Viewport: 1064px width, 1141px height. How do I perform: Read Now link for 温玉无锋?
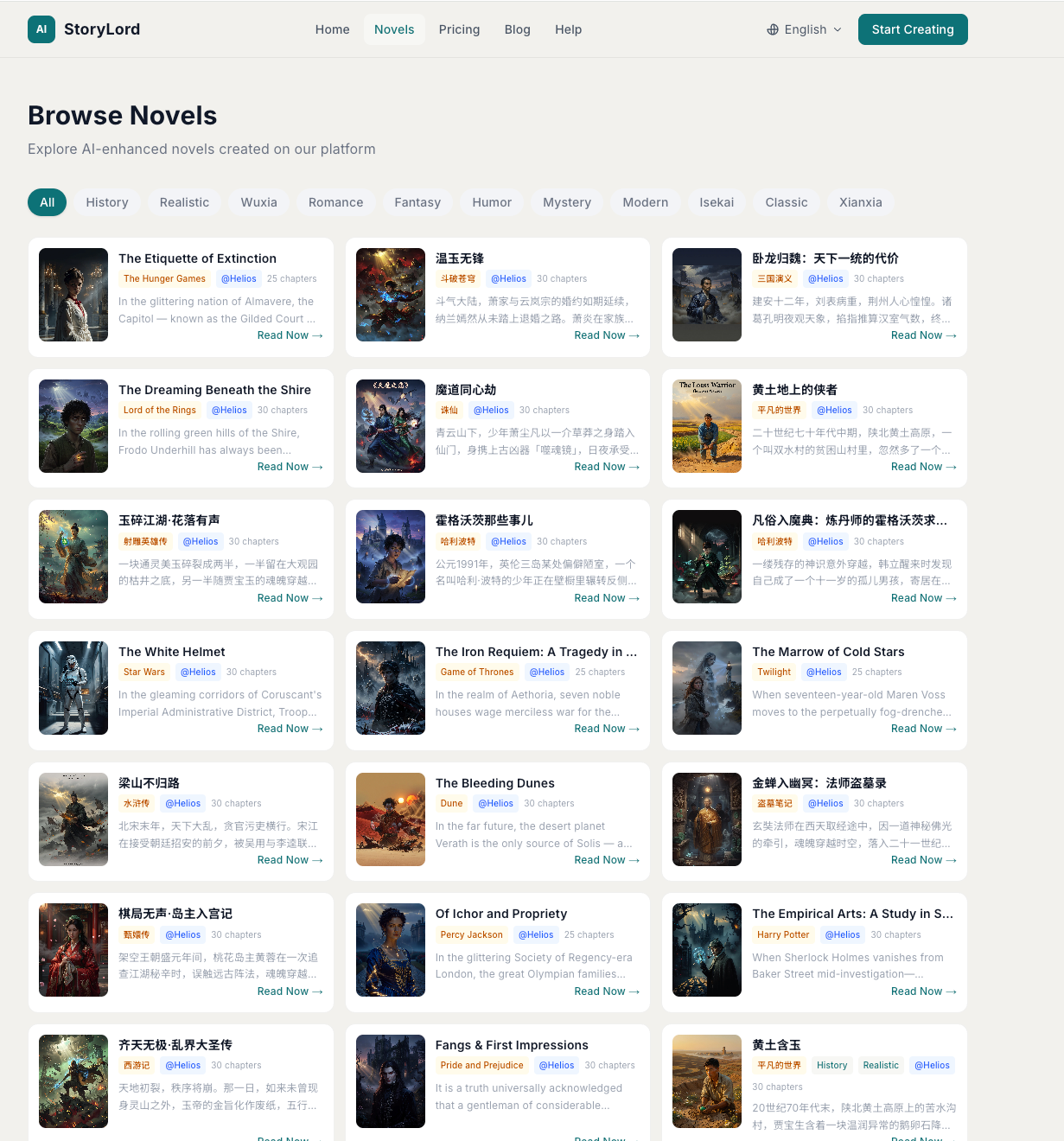607,335
